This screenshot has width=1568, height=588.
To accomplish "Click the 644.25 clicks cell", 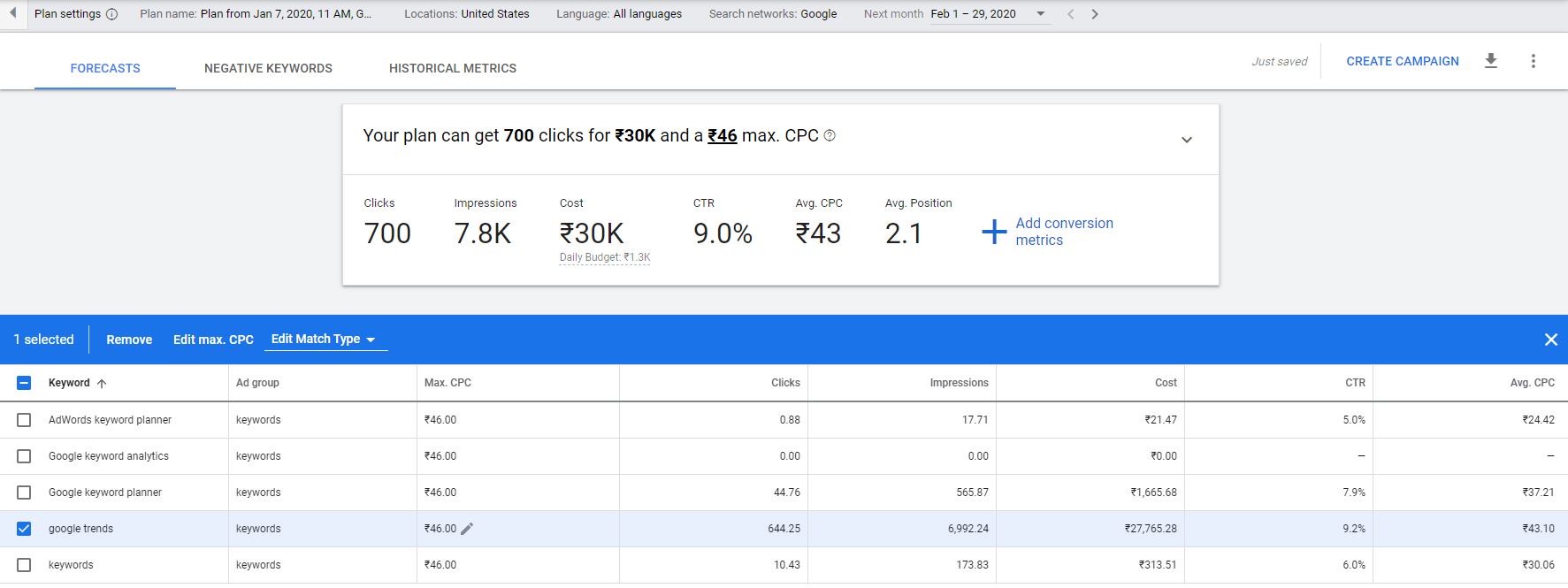I will pyautogui.click(x=784, y=529).
